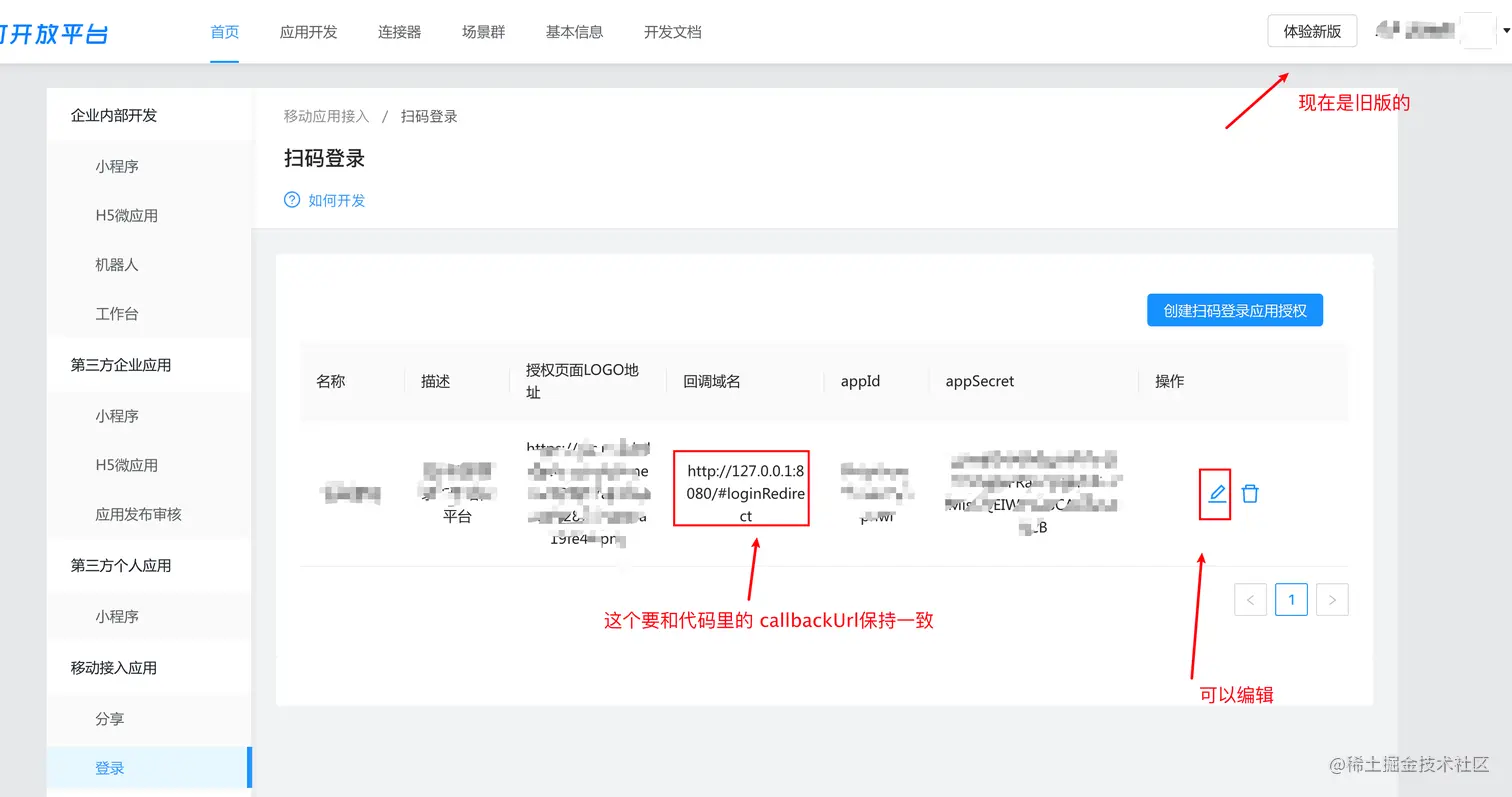The image size is (1512, 797).
Task: Go to next page arrow in pagination
Action: click(1332, 600)
